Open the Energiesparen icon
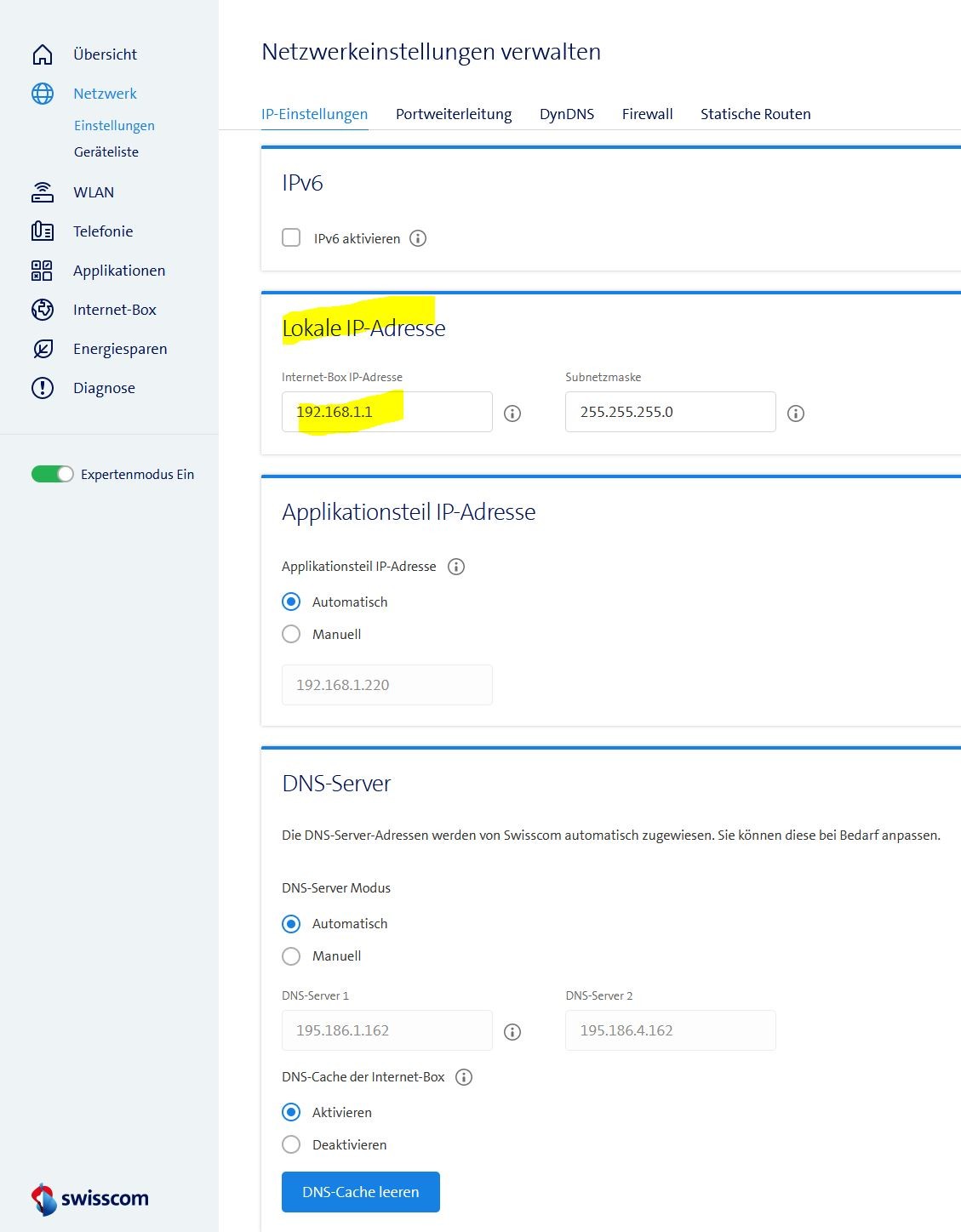Image resolution: width=961 pixels, height=1232 pixels. [42, 348]
